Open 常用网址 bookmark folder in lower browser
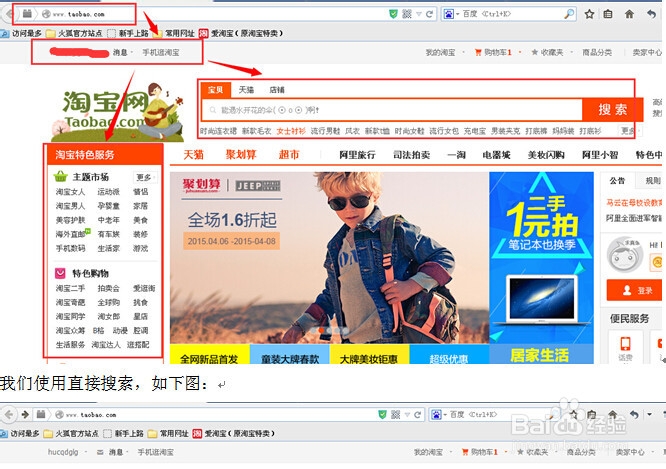 pyautogui.click(x=168, y=433)
